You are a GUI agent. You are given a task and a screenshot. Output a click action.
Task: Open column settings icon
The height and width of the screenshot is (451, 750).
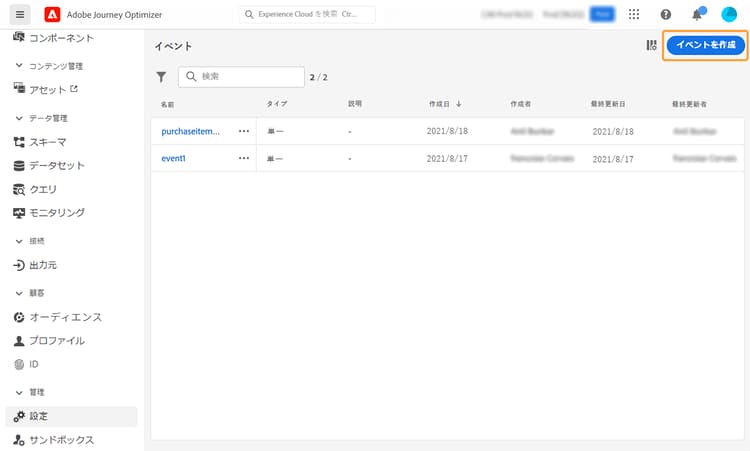(x=651, y=45)
